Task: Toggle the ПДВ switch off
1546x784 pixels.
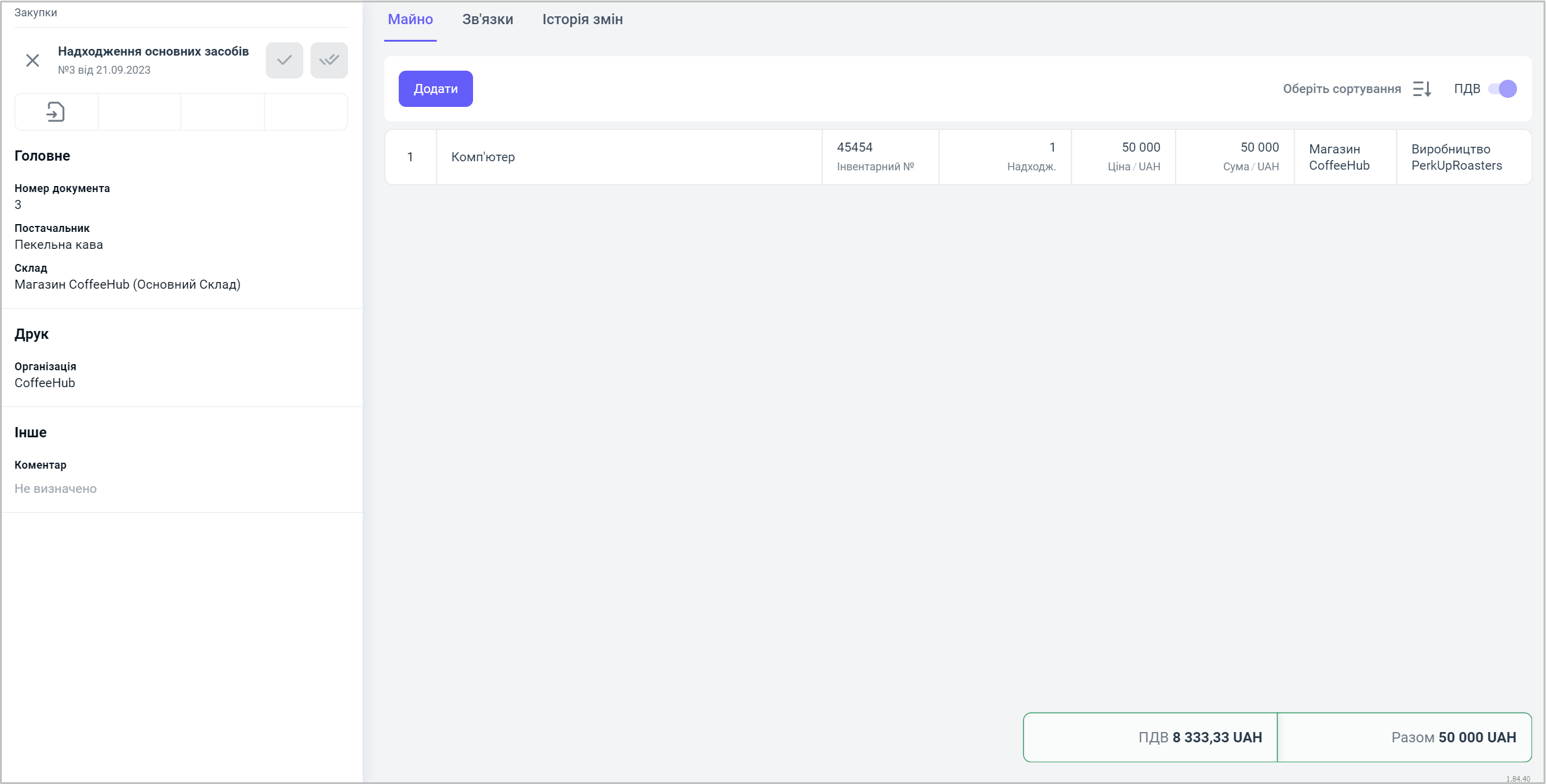Action: pos(1502,89)
